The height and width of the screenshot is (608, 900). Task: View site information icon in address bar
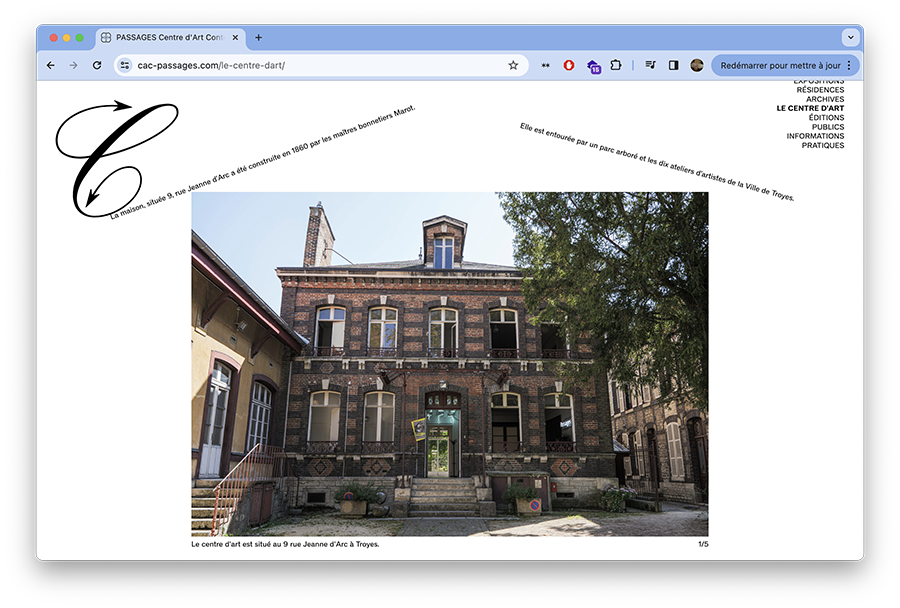125,65
